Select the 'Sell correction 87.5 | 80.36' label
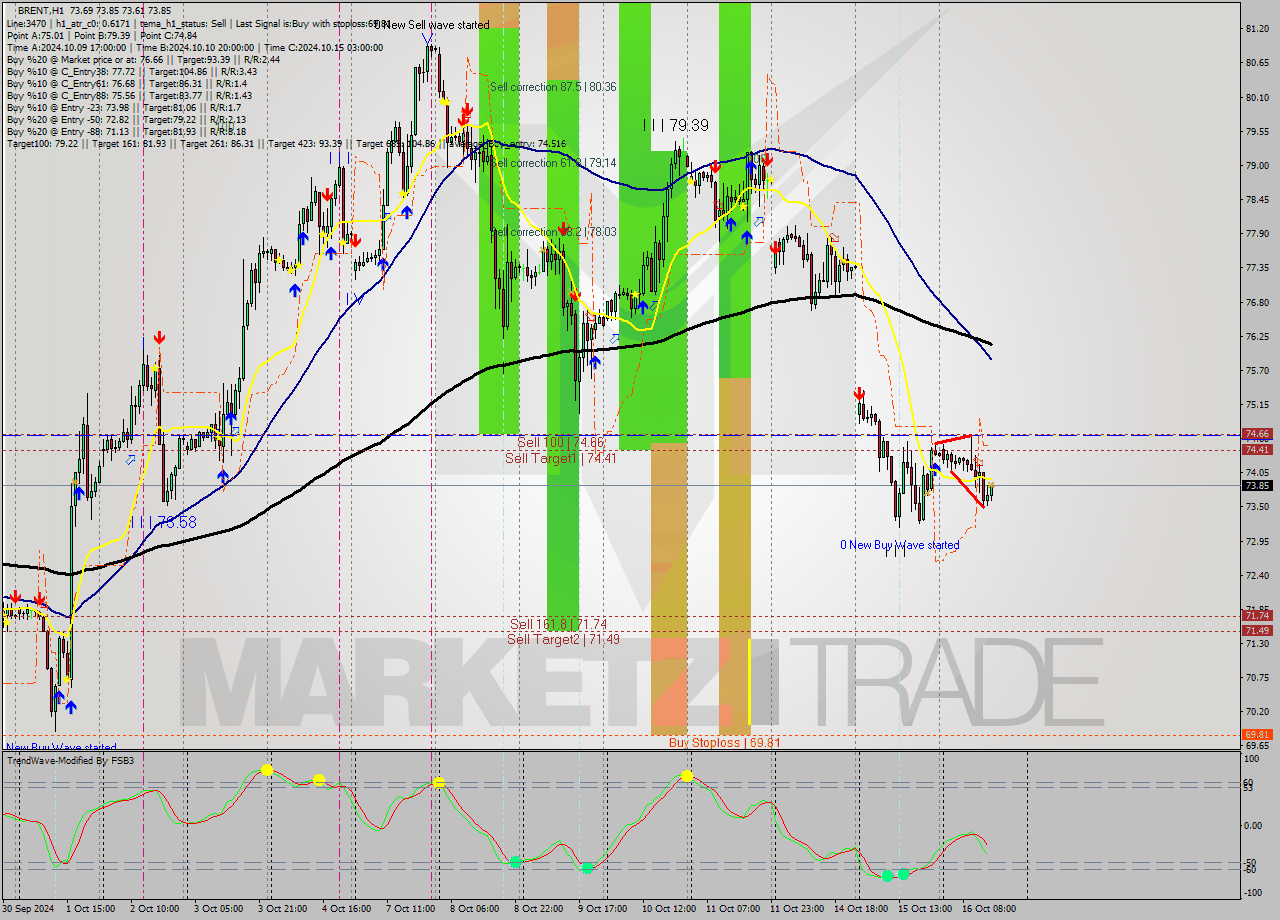The height and width of the screenshot is (920, 1280). pos(553,87)
